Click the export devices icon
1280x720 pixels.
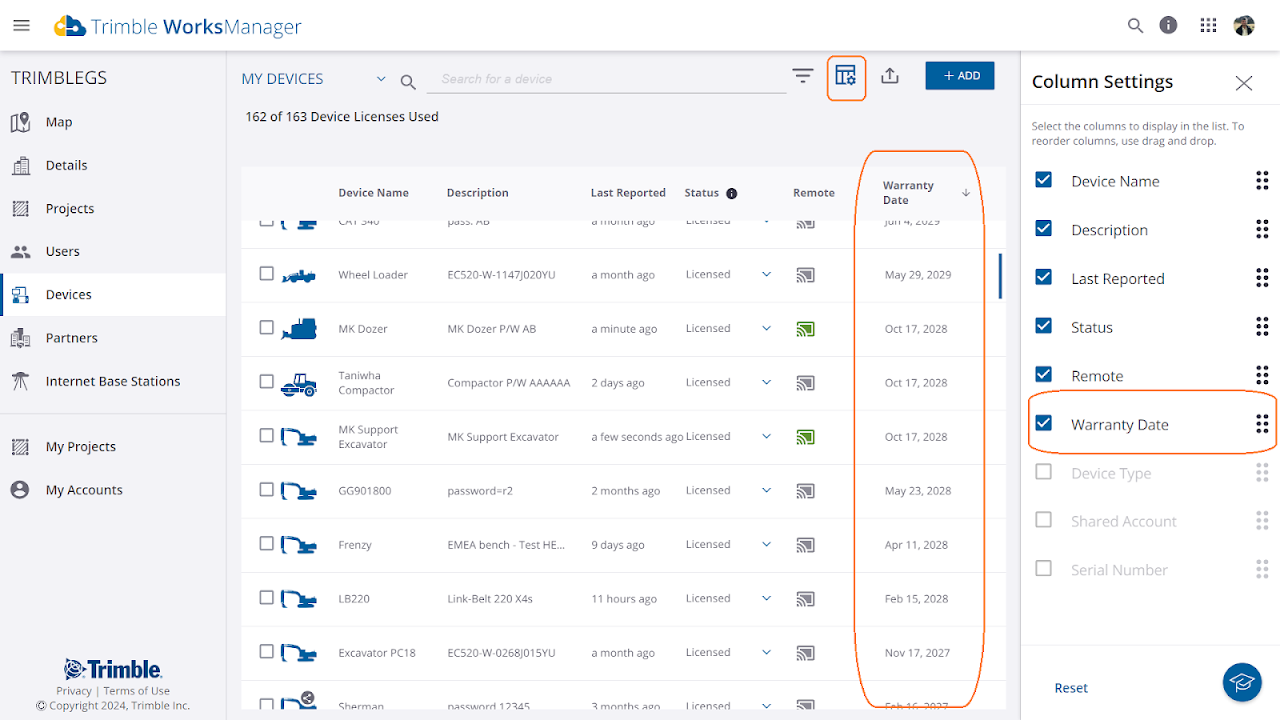[x=890, y=76]
